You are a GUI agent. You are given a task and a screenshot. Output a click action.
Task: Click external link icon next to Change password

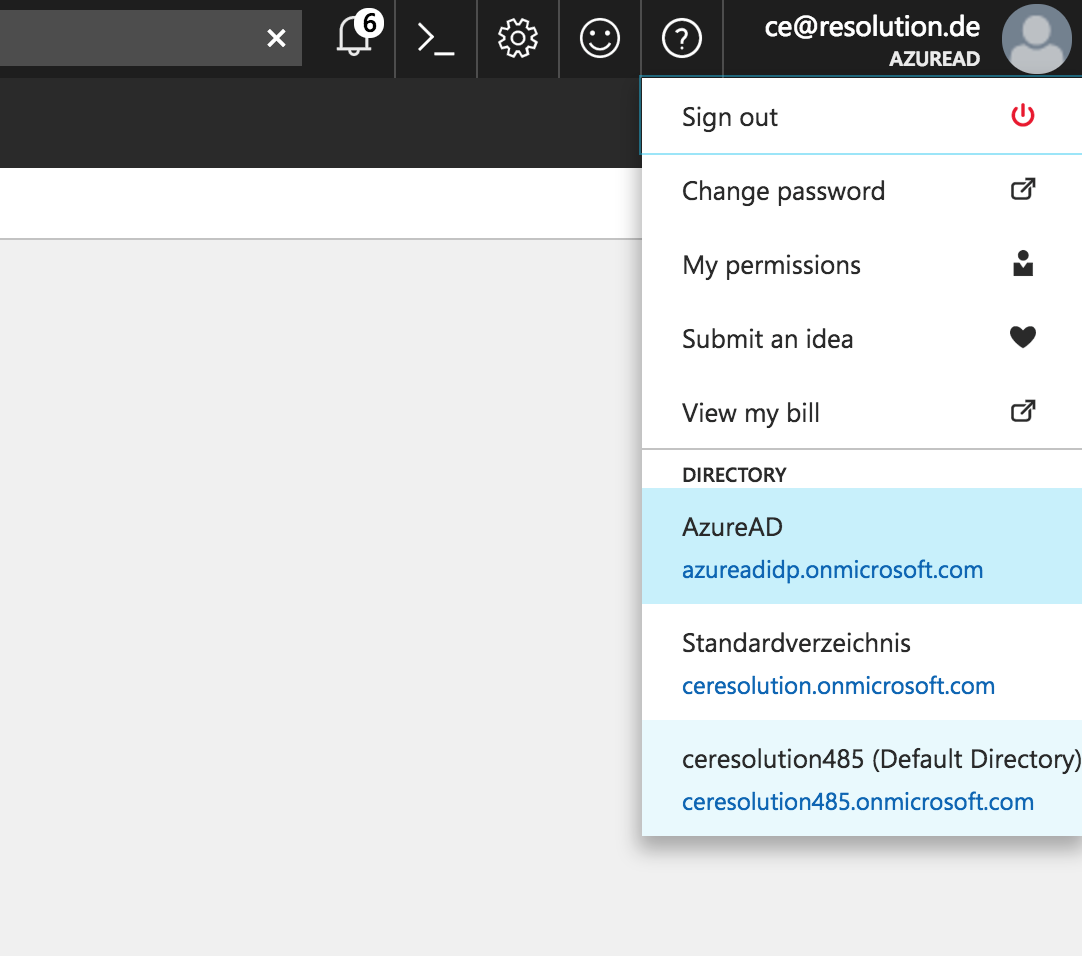[1023, 189]
